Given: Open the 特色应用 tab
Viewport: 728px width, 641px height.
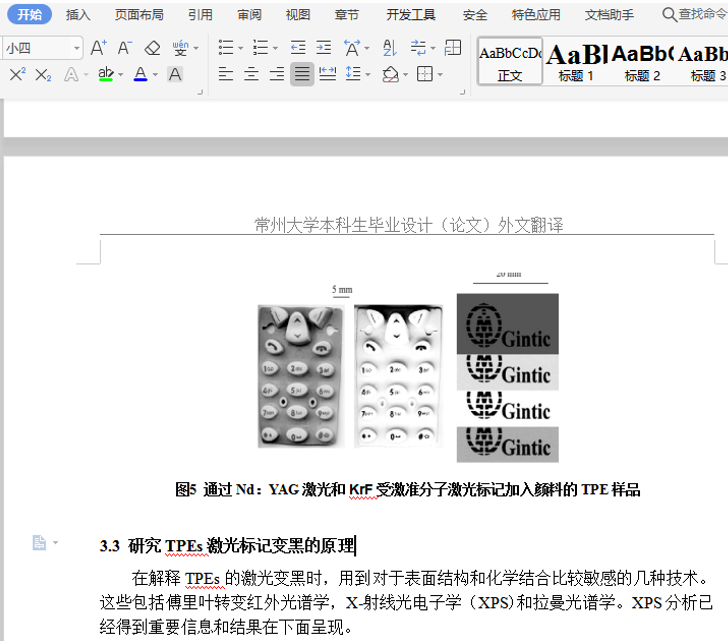Looking at the screenshot, I should [536, 15].
